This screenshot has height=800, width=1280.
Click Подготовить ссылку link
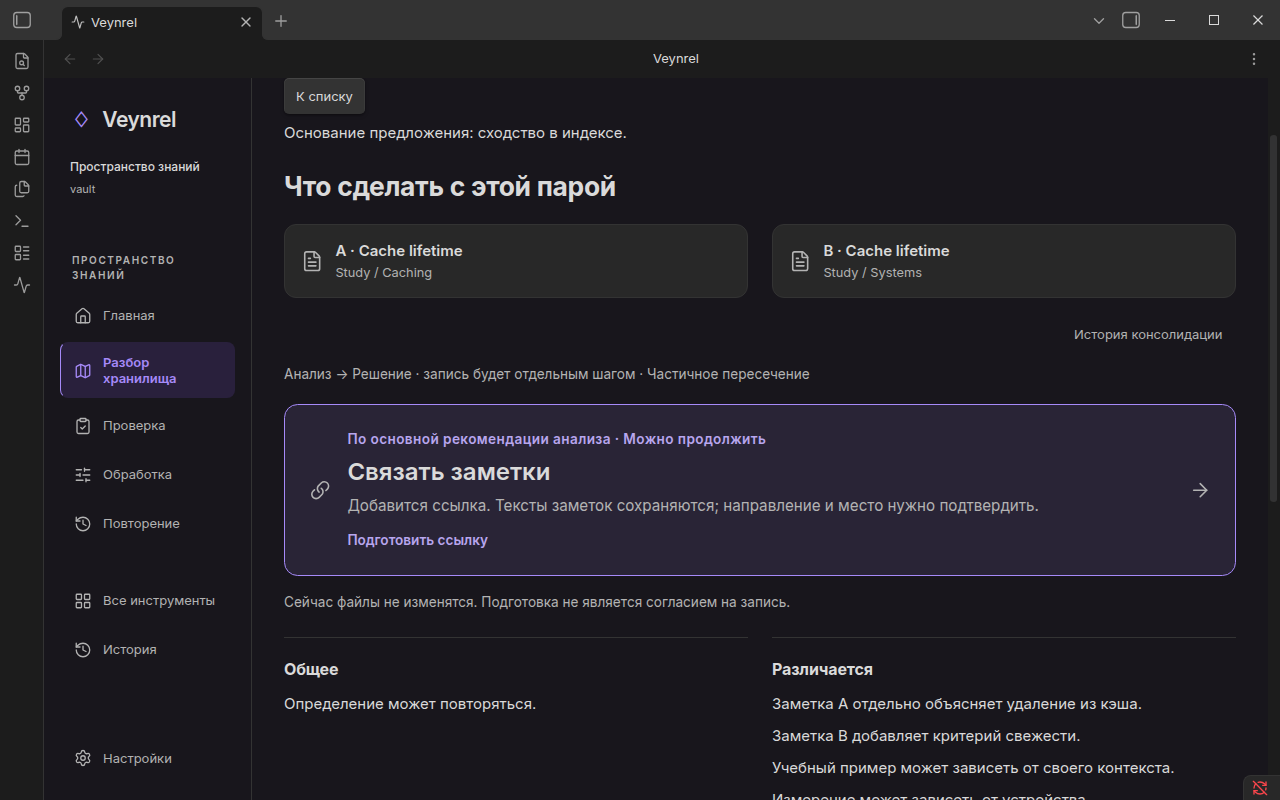click(x=418, y=540)
